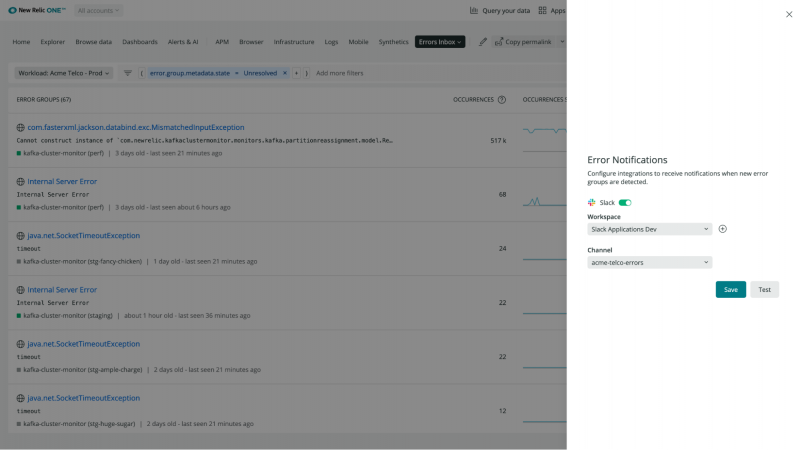The image size is (800, 450).
Task: Click Copy permalink
Action: (x=523, y=42)
